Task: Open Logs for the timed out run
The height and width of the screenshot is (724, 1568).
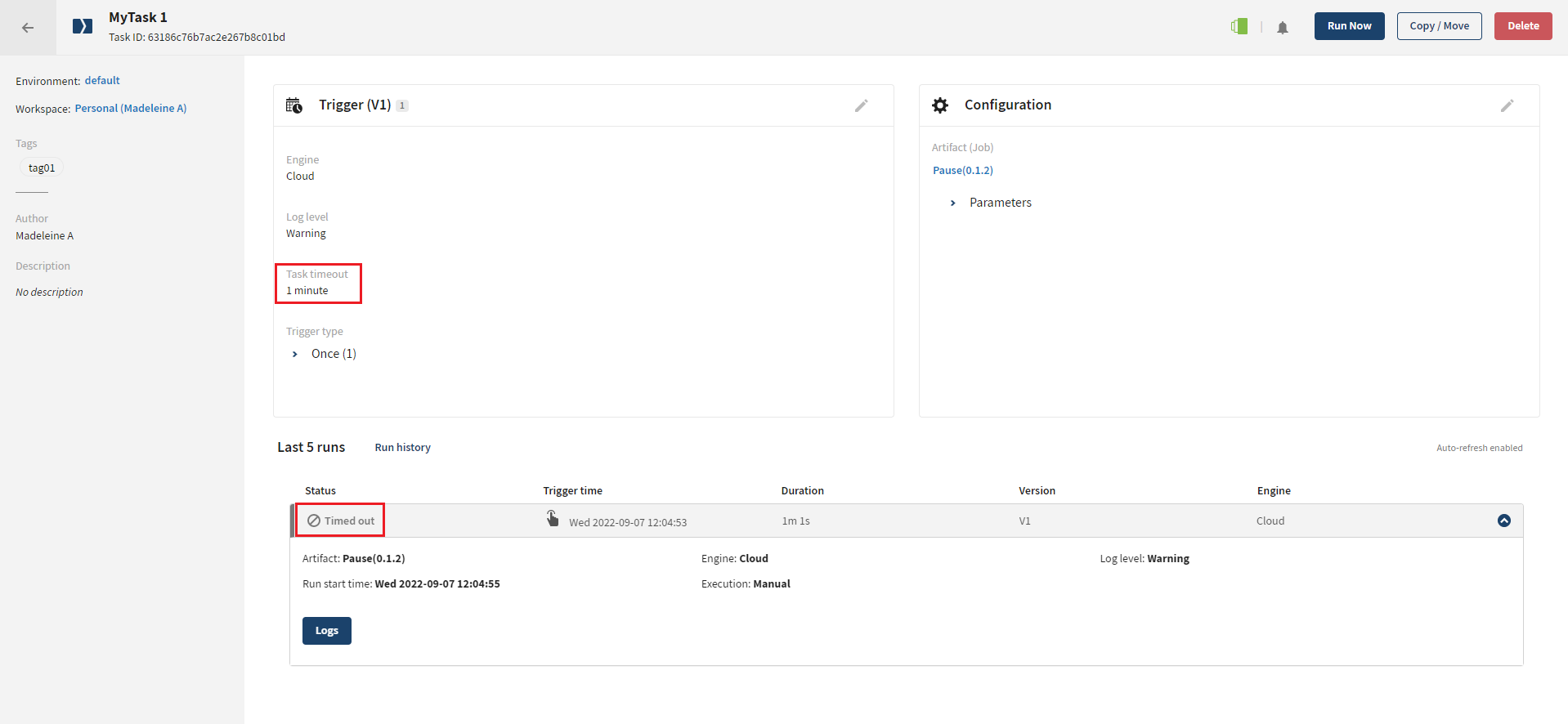Action: (x=326, y=631)
